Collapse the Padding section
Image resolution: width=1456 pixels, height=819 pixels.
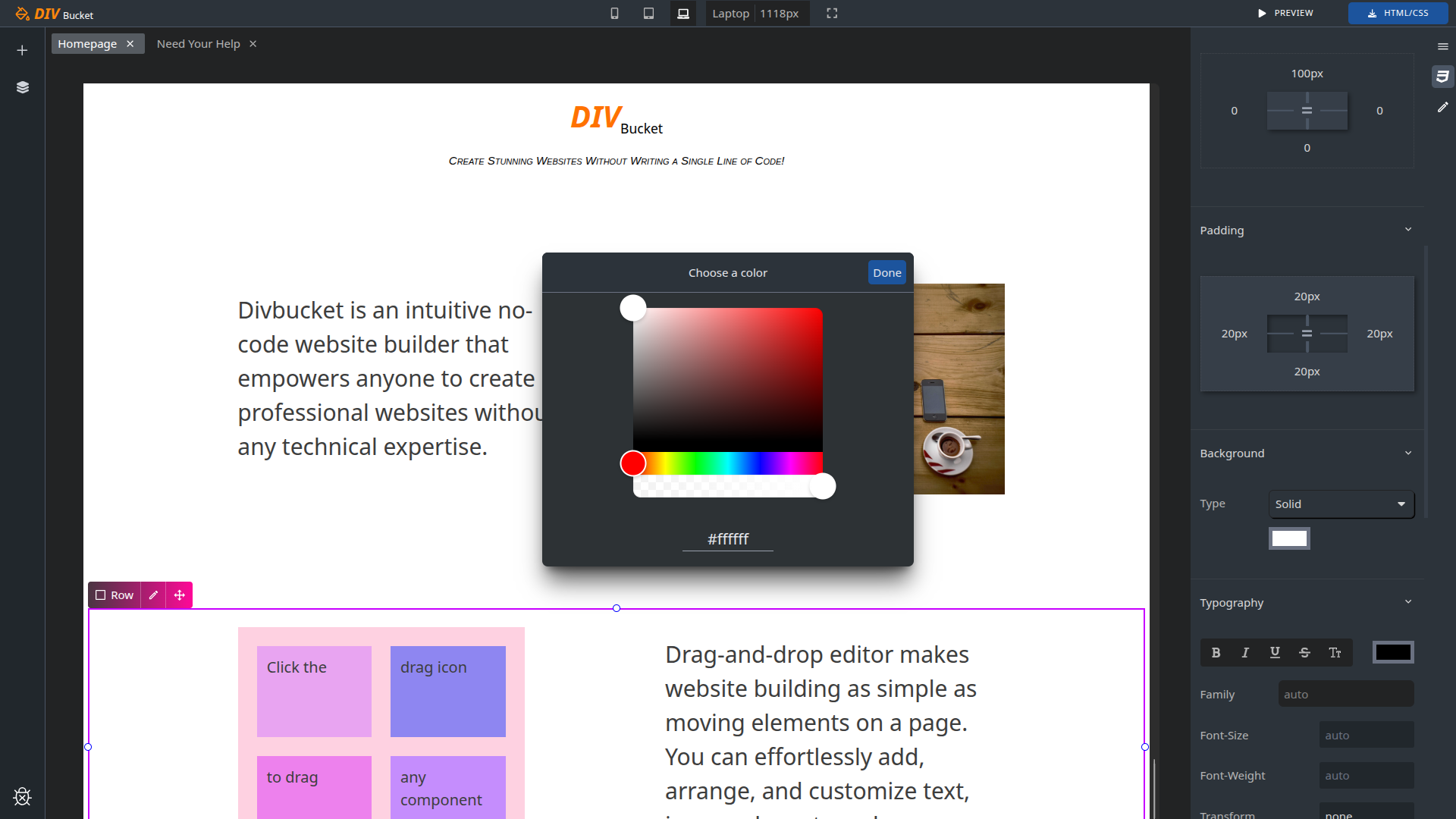click(1408, 230)
